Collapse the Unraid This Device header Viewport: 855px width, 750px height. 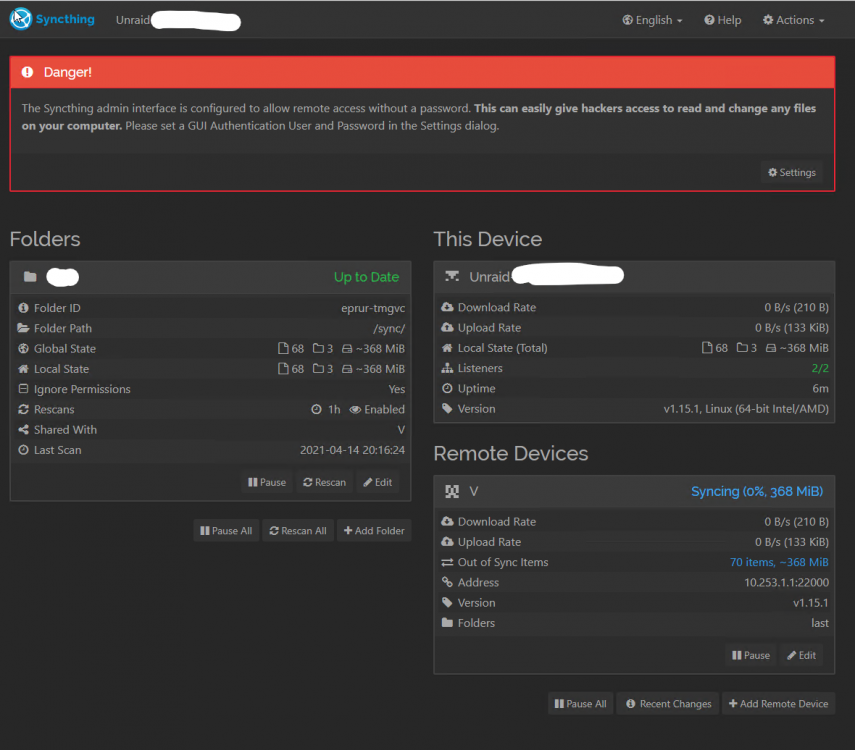click(x=634, y=277)
